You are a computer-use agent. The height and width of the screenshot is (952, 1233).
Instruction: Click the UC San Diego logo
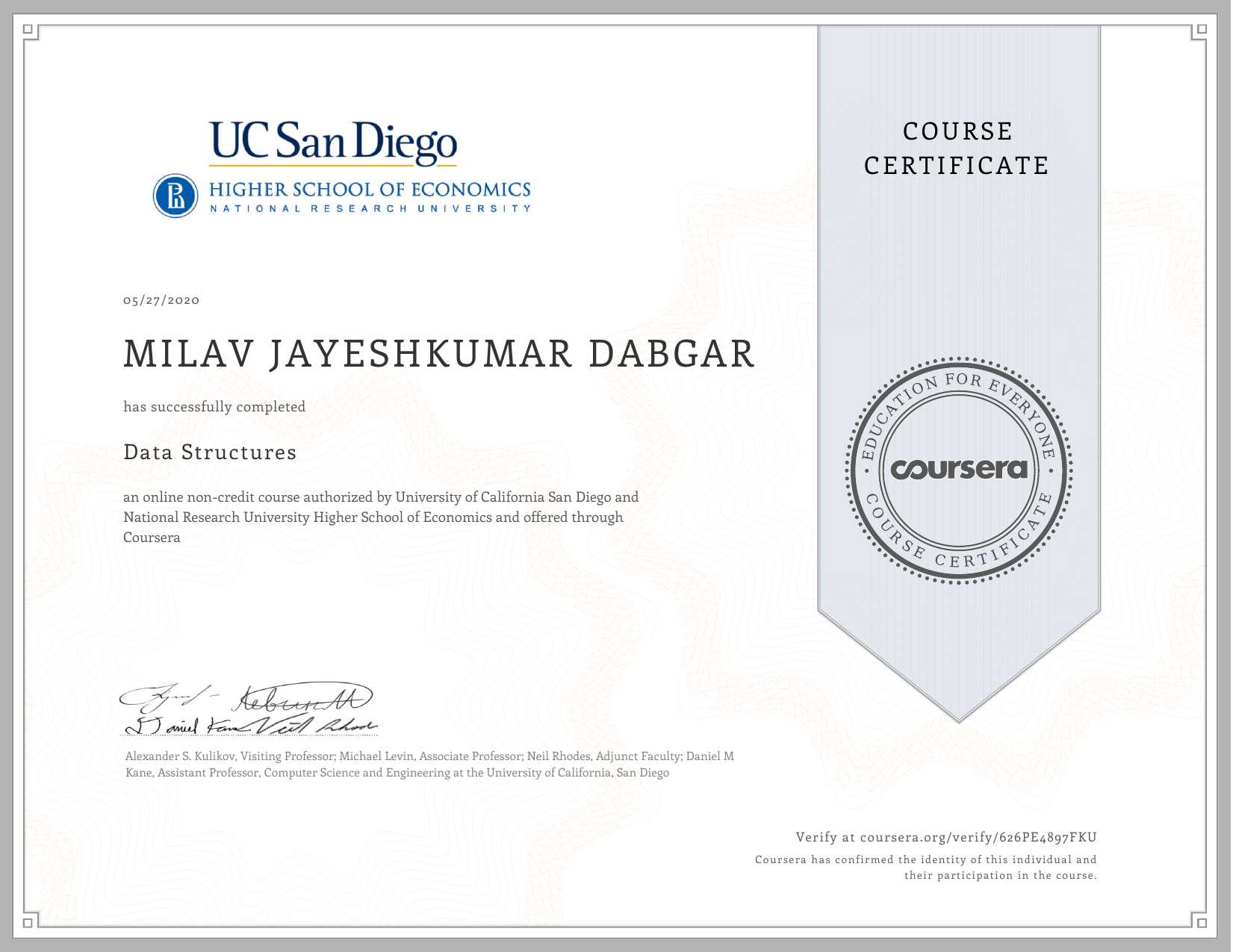(x=332, y=142)
